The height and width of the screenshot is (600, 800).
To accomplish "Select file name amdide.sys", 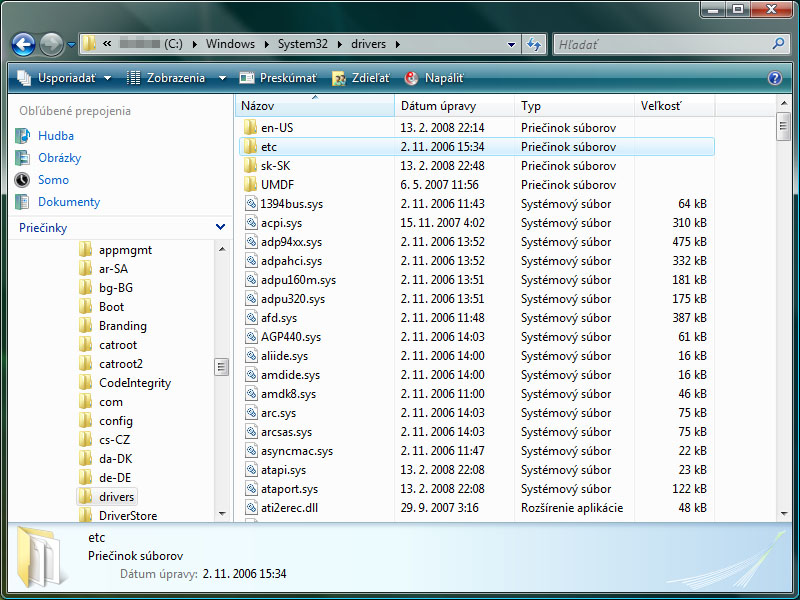I will (290, 375).
